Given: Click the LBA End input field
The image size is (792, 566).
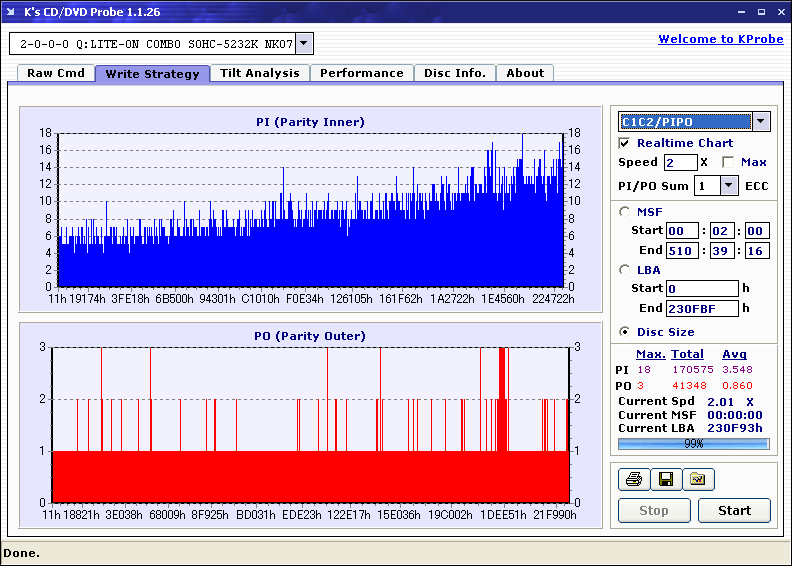Looking at the screenshot, I should point(702,308).
